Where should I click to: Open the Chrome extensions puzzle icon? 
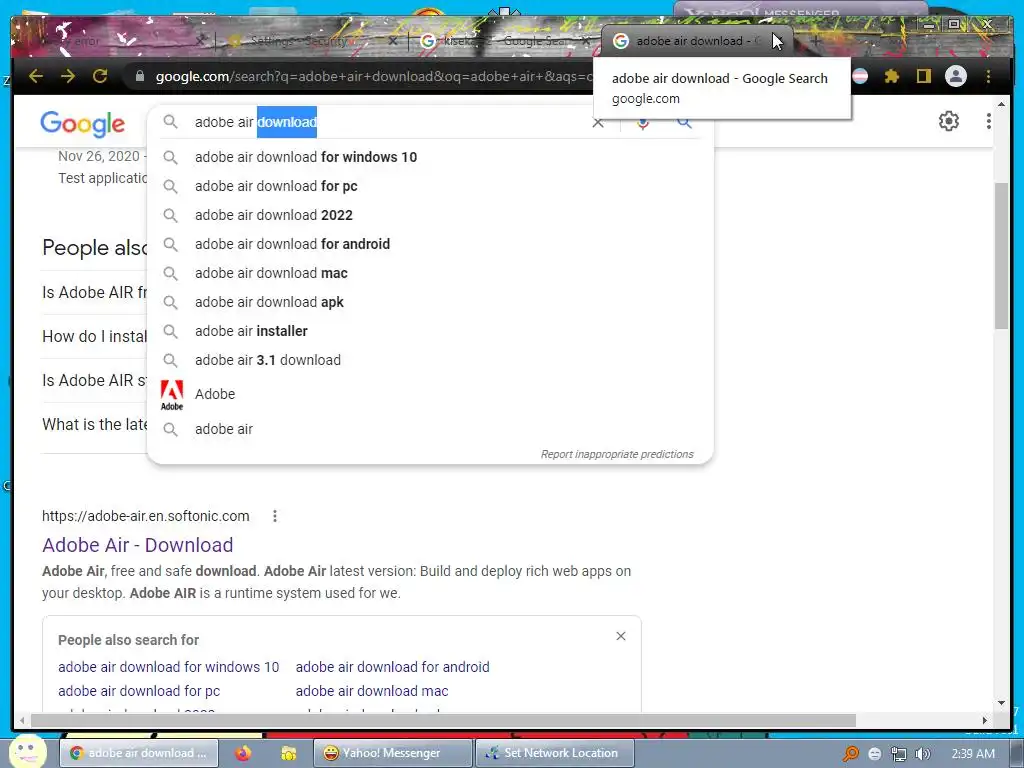coord(891,76)
